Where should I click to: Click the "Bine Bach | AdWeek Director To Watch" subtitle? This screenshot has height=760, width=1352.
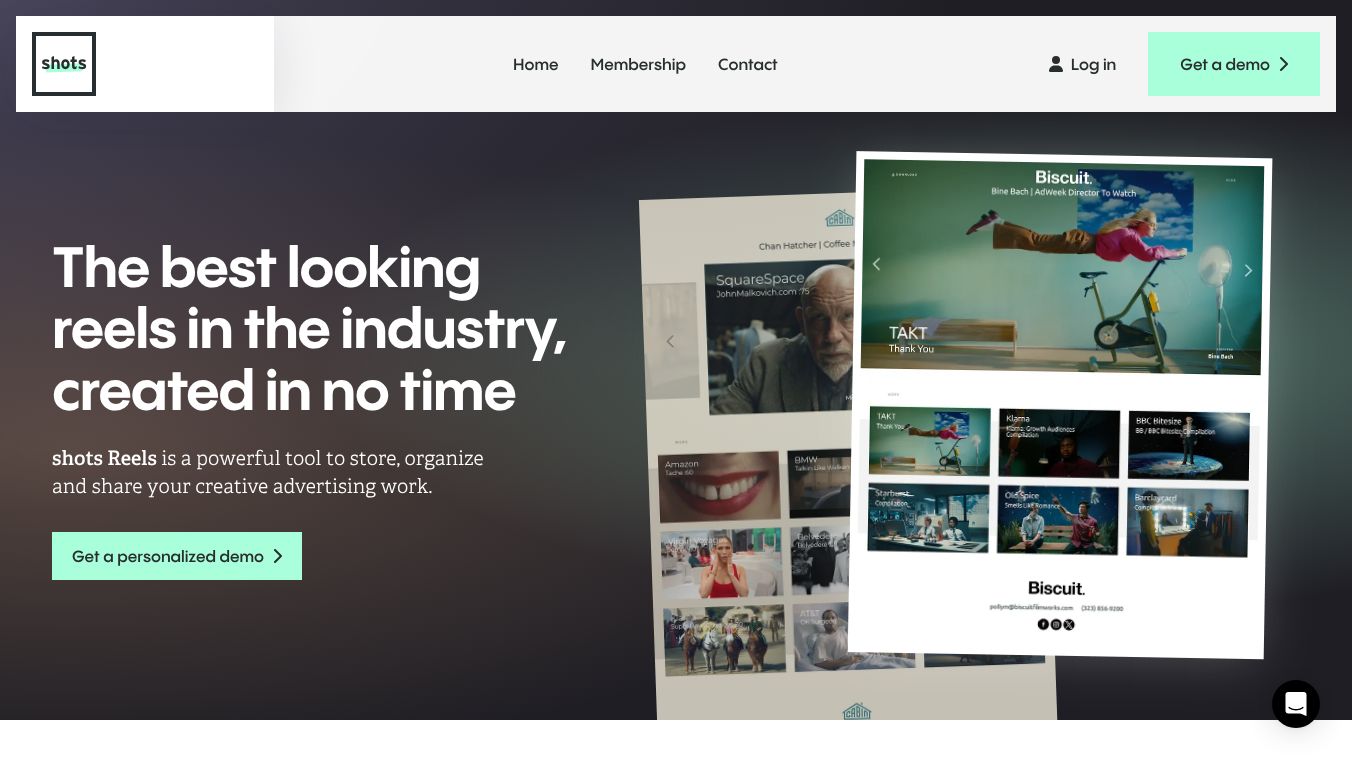pos(1063,192)
